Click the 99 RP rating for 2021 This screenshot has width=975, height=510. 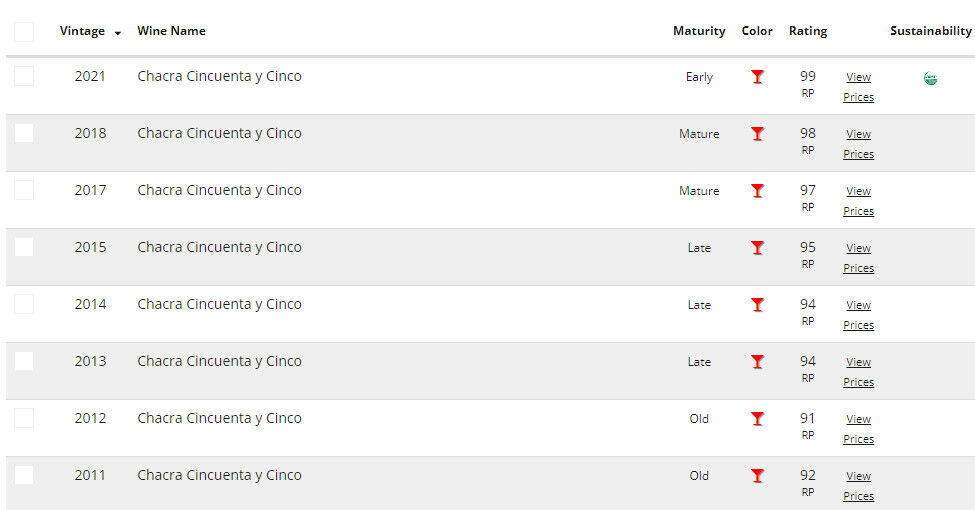pos(807,83)
